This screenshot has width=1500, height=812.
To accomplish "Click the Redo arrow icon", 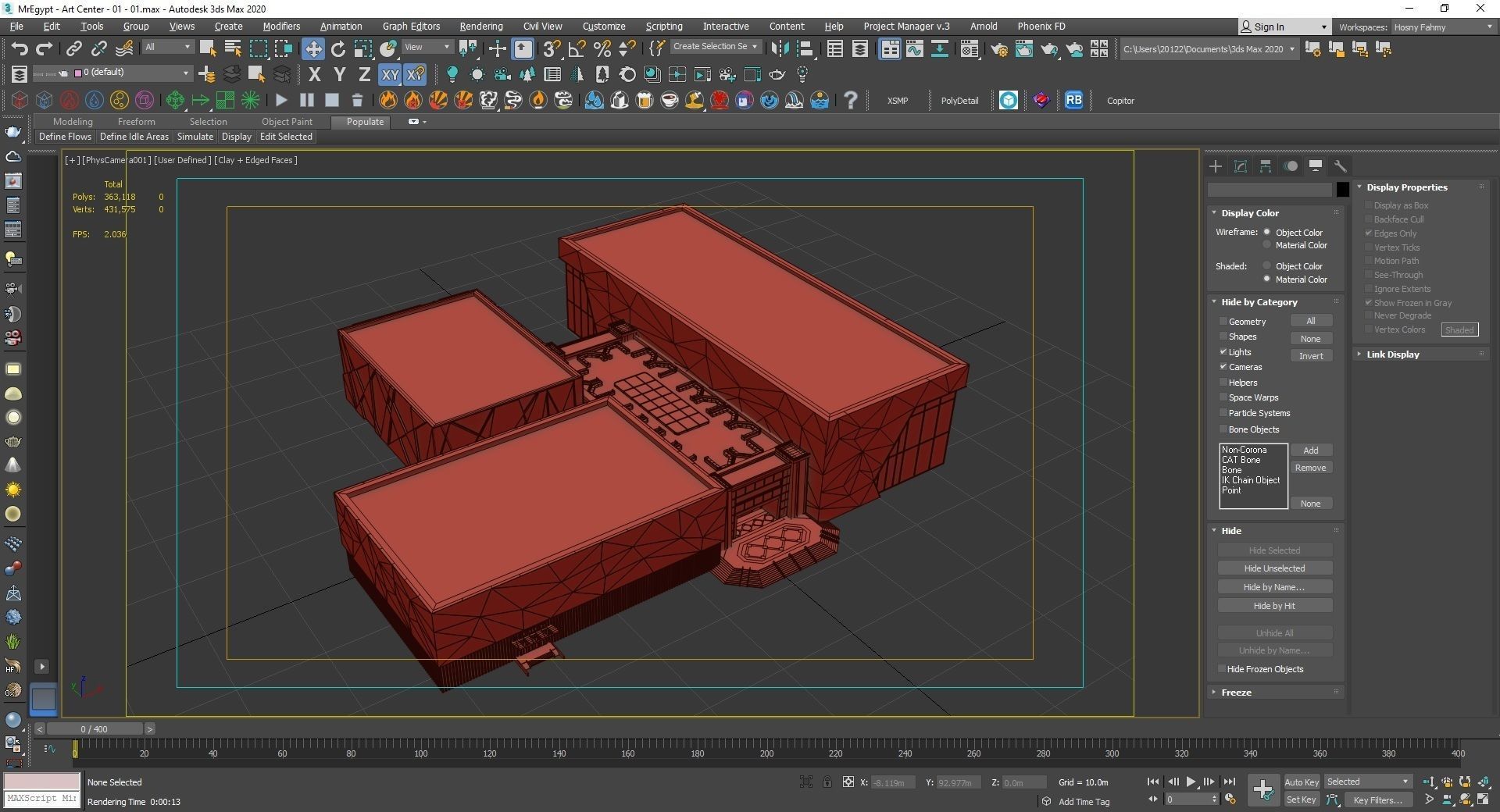I will pos(45,49).
